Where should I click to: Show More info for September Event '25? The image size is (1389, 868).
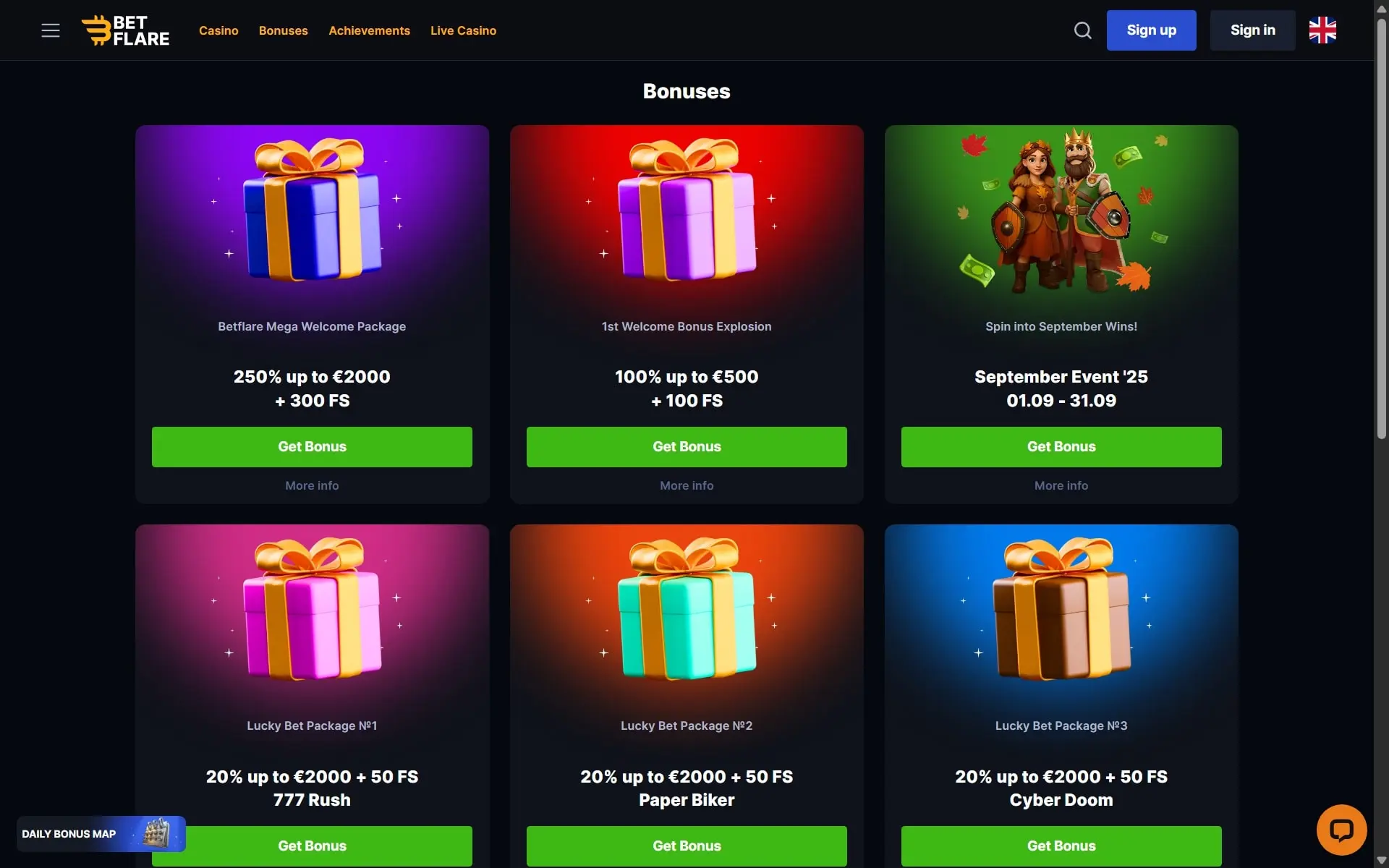point(1061,485)
